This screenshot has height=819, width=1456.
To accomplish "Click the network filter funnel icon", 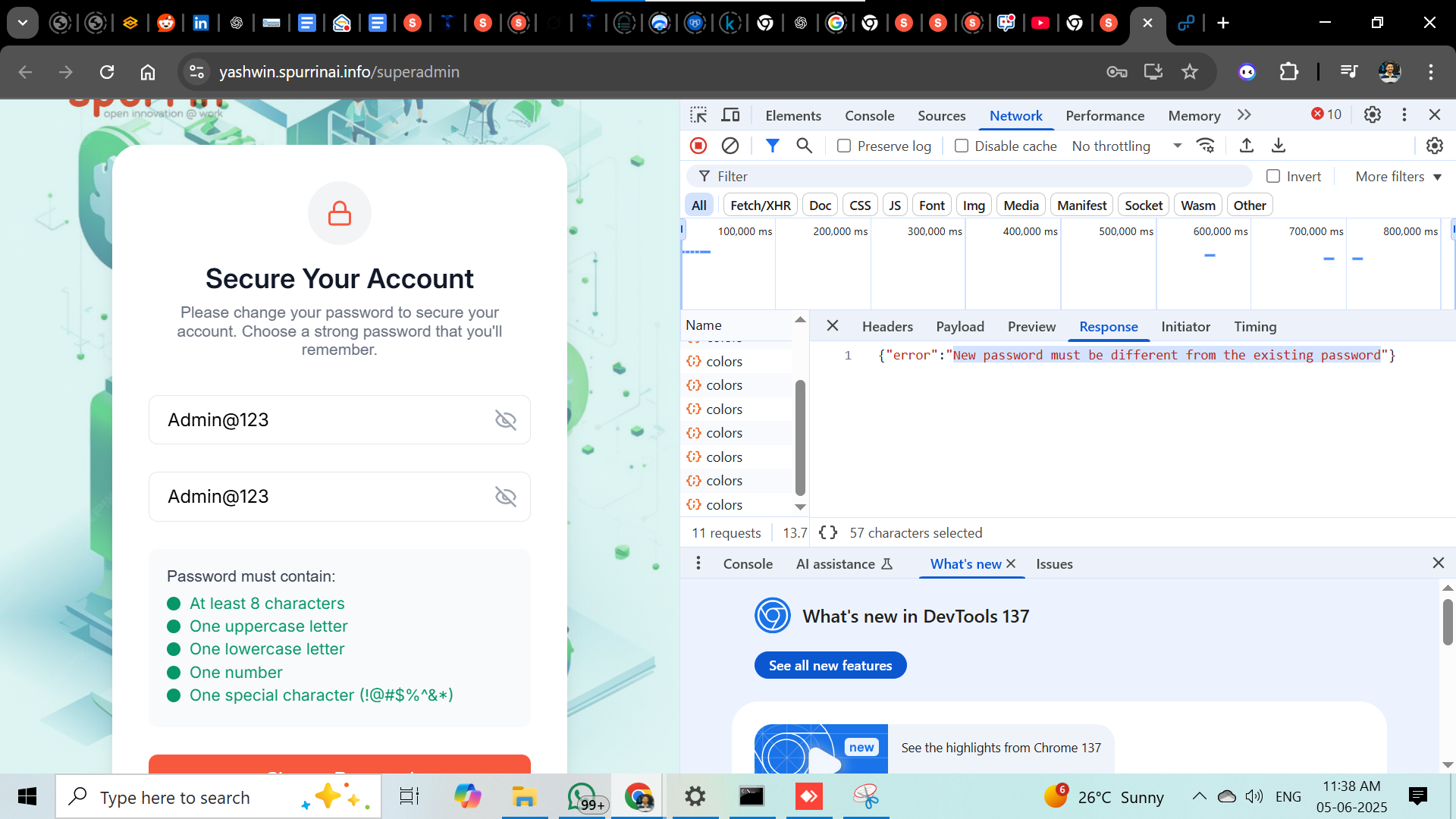I will 772,146.
